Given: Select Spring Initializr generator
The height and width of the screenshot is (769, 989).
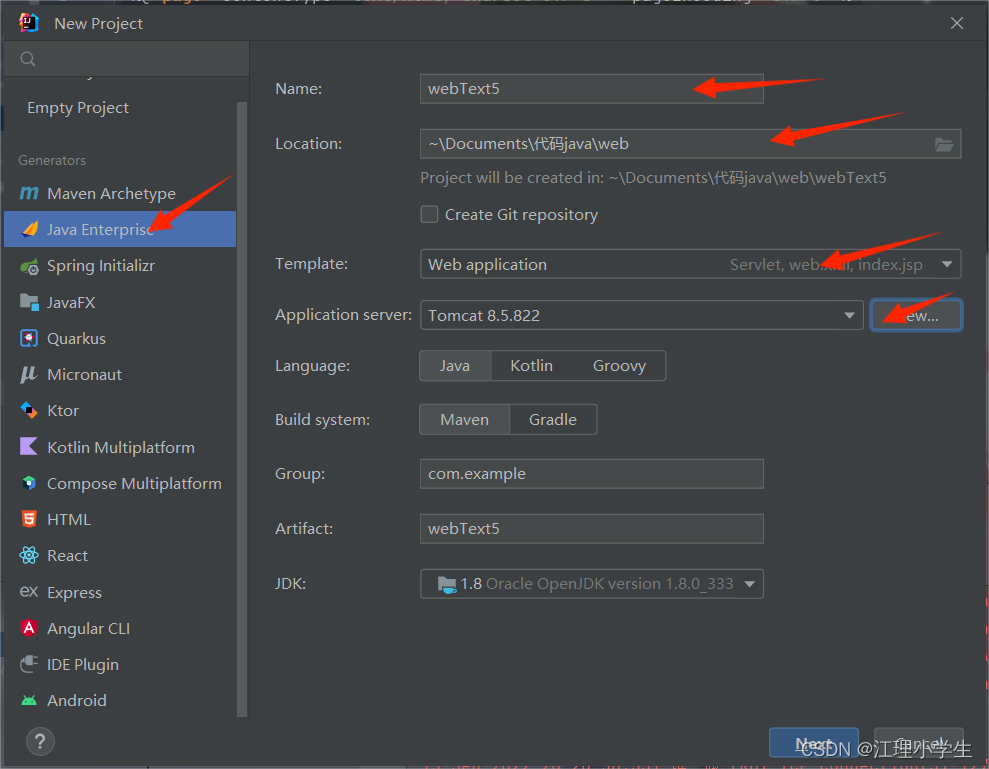Looking at the screenshot, I should (120, 266).
